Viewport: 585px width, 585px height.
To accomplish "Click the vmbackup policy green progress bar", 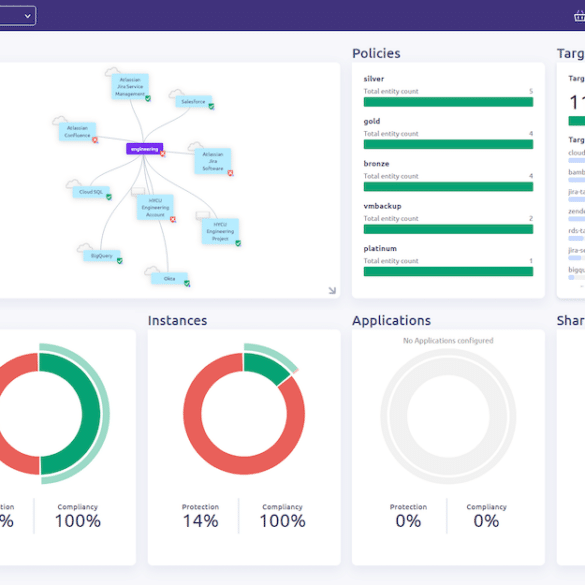I will [x=448, y=229].
